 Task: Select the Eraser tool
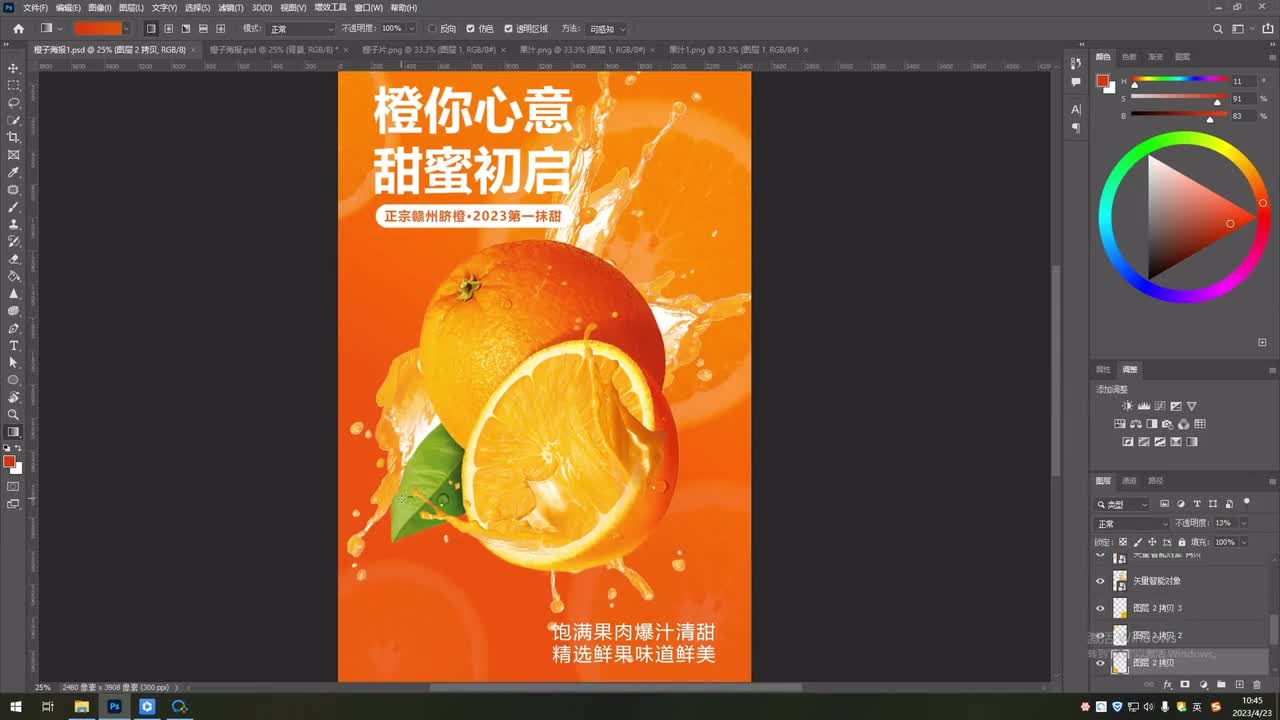tap(14, 259)
